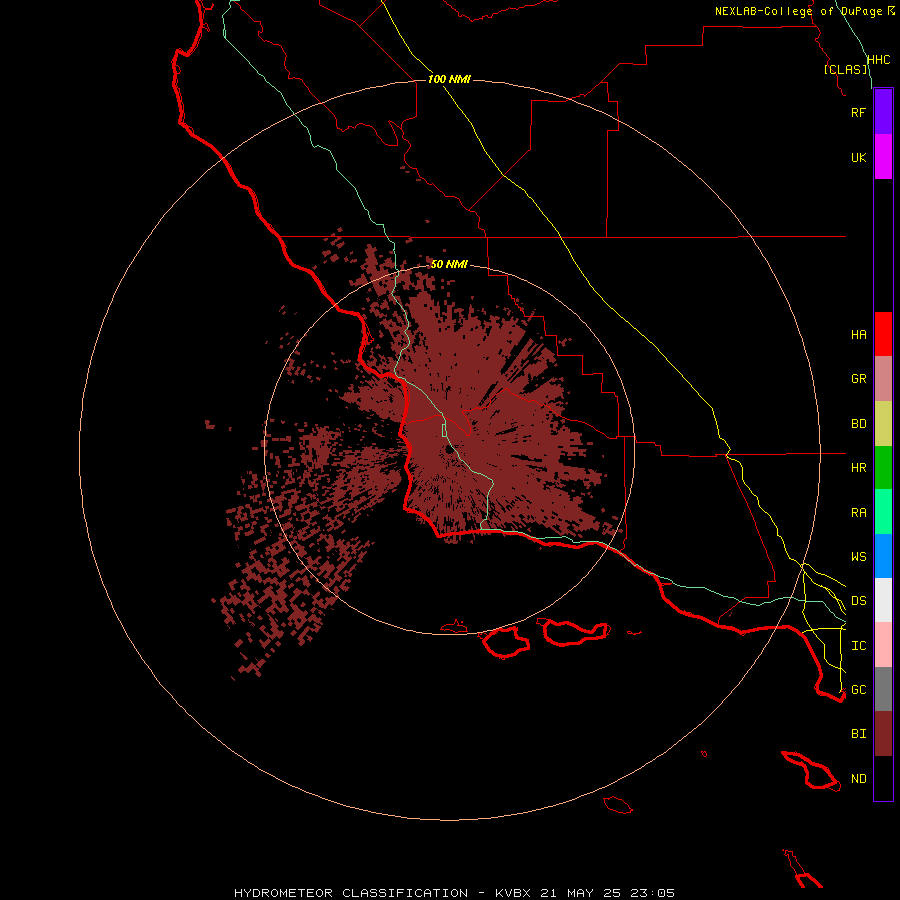Click the "WS" legend label
Viewport: 900px width, 900px height.
coord(858,557)
